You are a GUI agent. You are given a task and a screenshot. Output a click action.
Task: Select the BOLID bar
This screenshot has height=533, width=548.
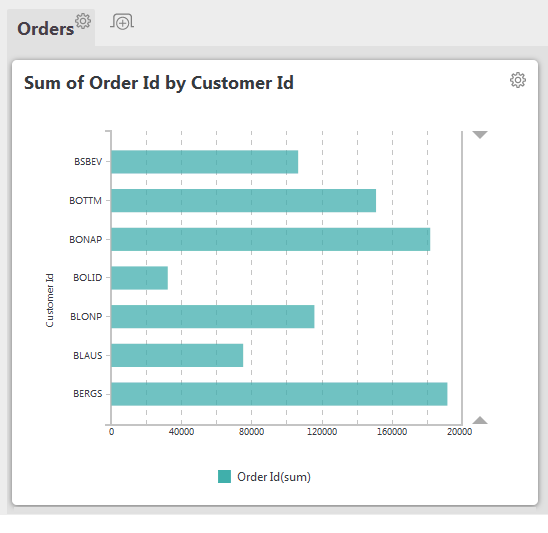(x=139, y=278)
